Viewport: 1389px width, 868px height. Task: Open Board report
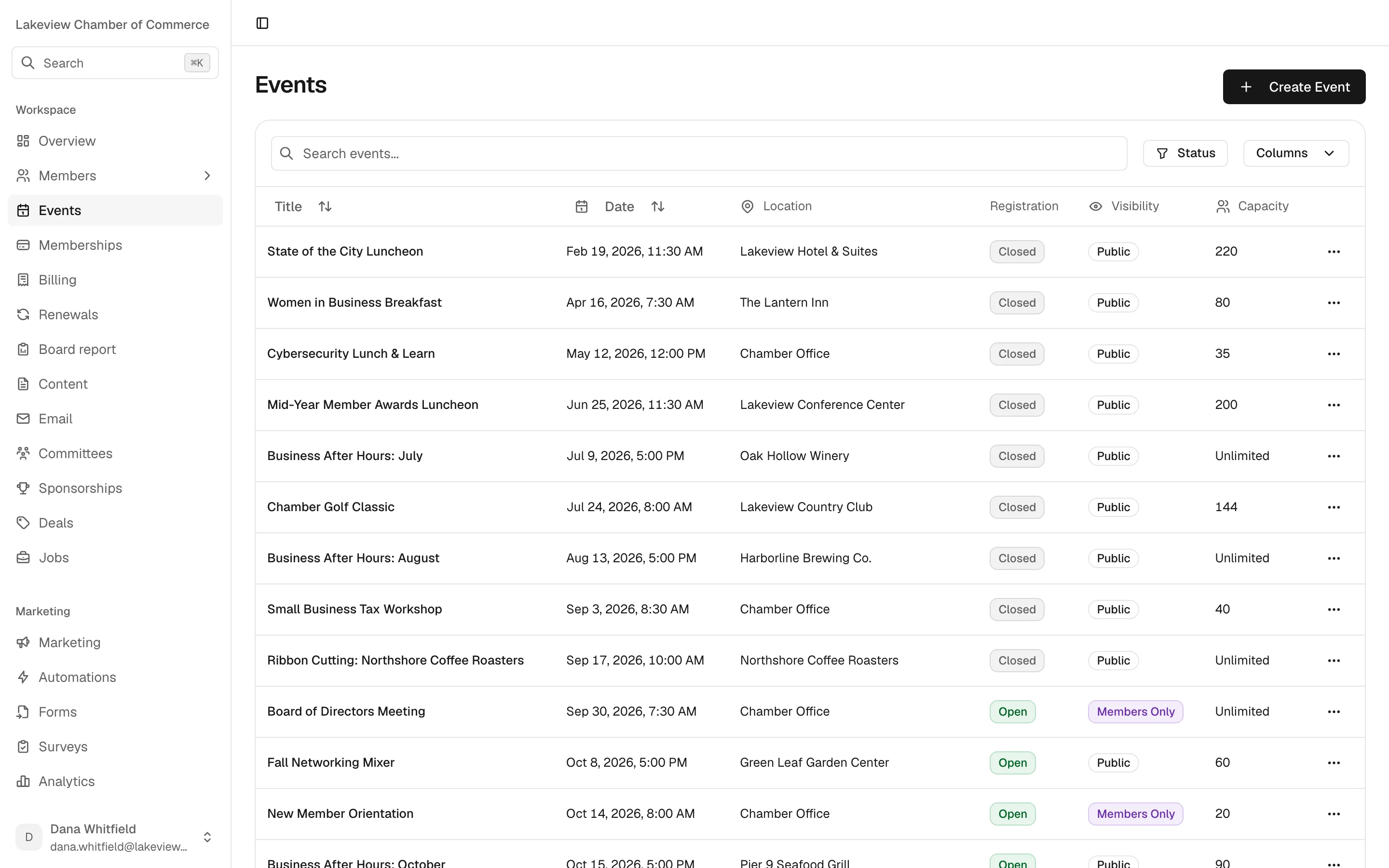pyautogui.click(x=115, y=349)
